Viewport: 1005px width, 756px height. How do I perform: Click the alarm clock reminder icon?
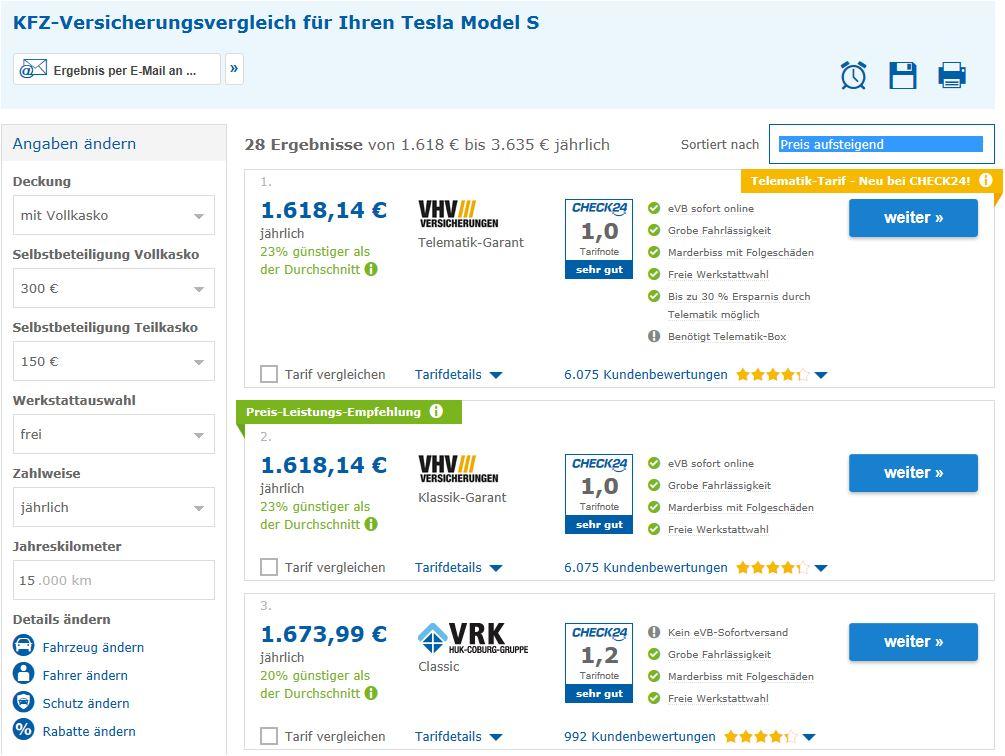tap(853, 75)
